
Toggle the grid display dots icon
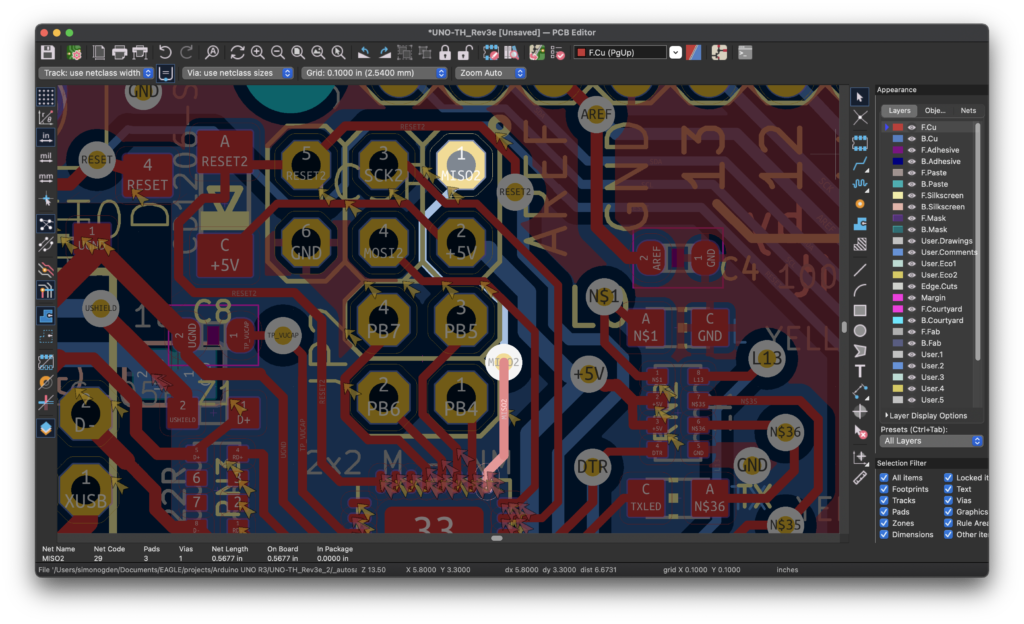(46, 97)
